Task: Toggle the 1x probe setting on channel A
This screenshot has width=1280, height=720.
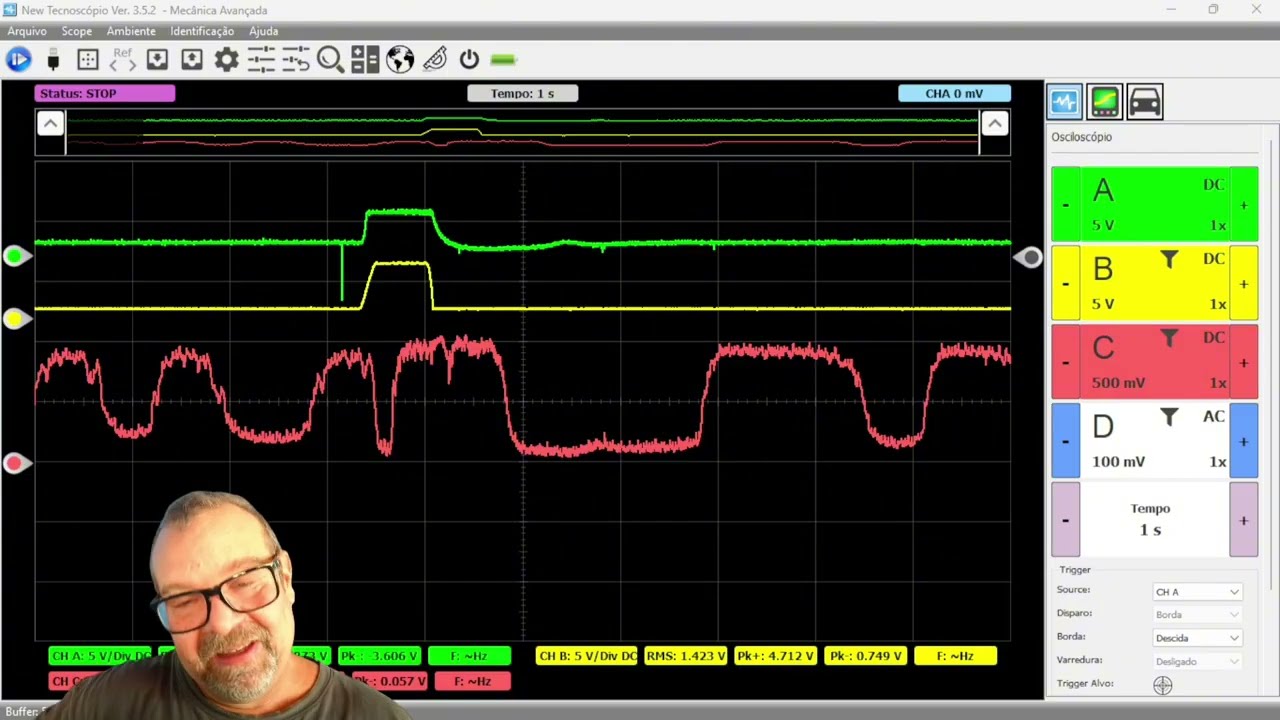Action: coord(1217,225)
